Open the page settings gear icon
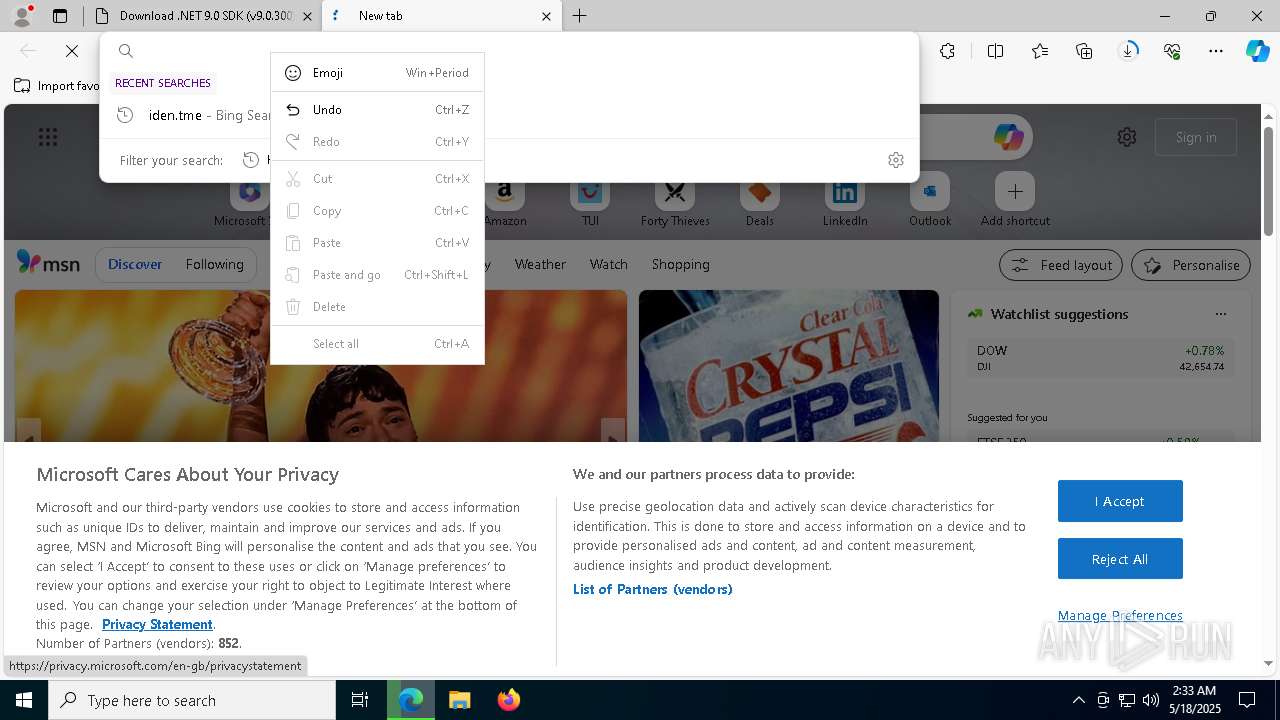 coord(1127,137)
